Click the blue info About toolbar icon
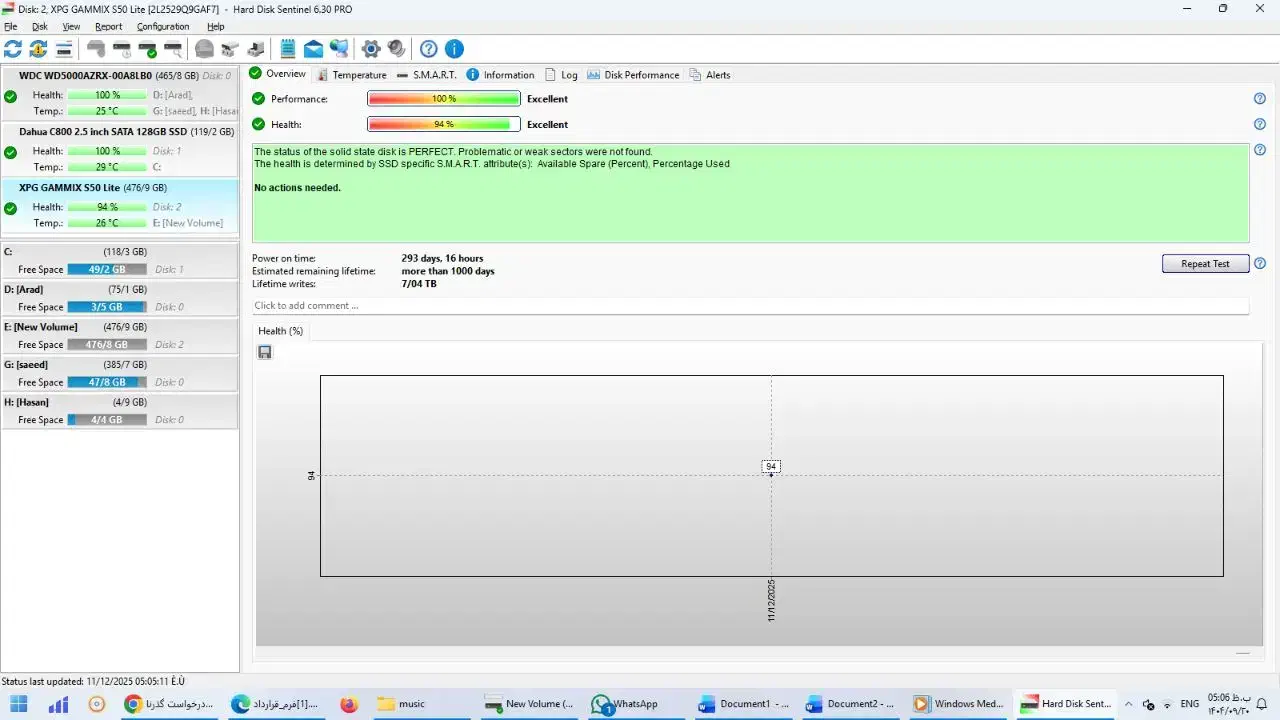 (454, 49)
